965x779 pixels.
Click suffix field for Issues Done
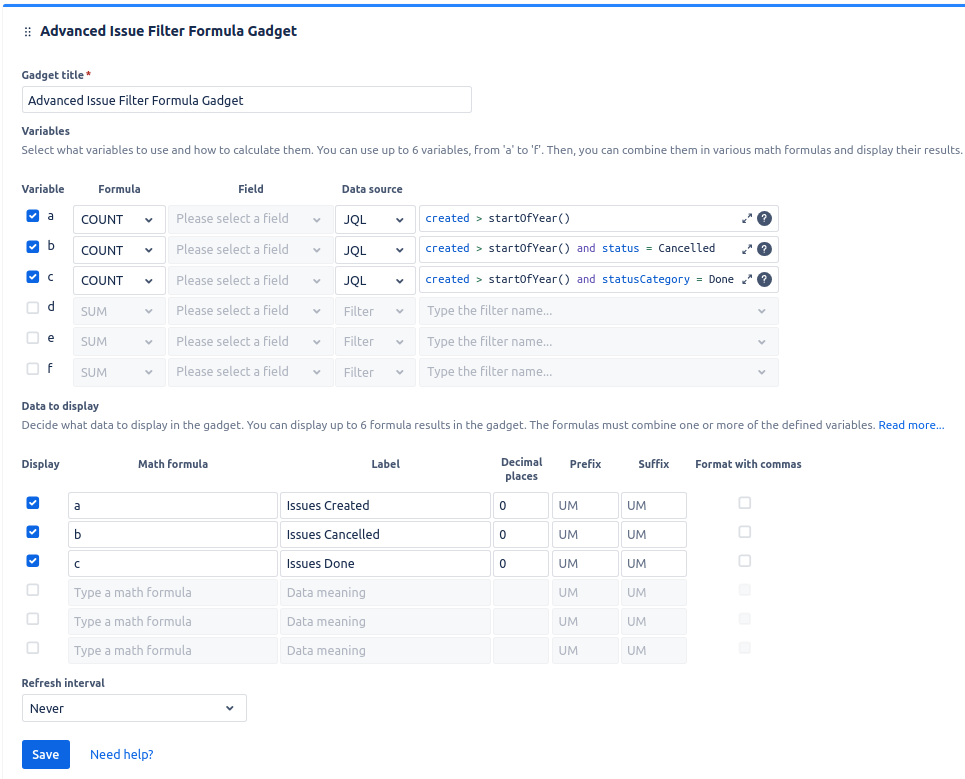654,563
